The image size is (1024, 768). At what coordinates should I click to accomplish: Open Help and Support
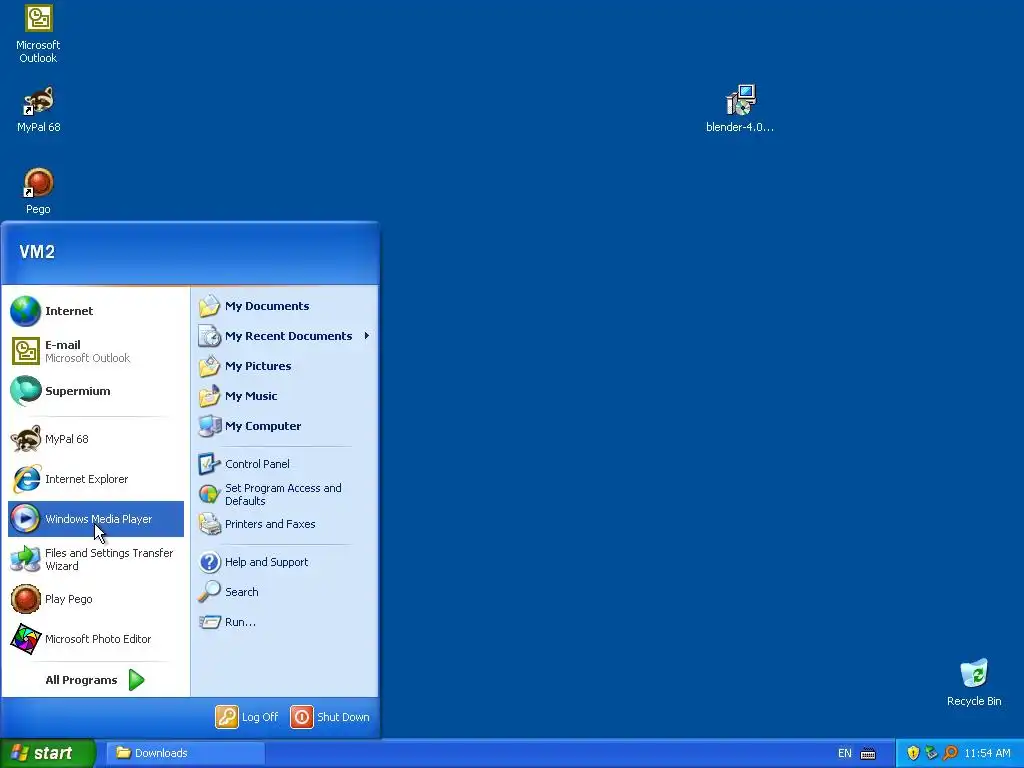tap(284, 562)
